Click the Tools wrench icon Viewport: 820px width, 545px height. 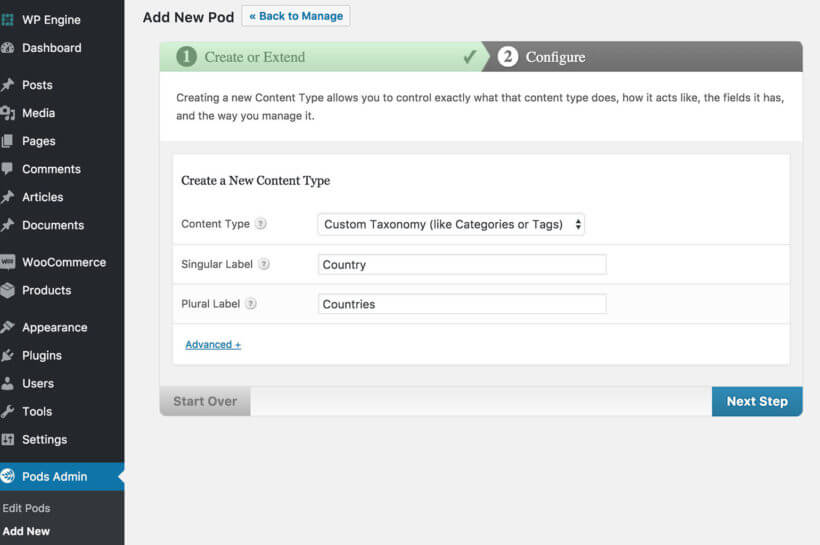7,412
